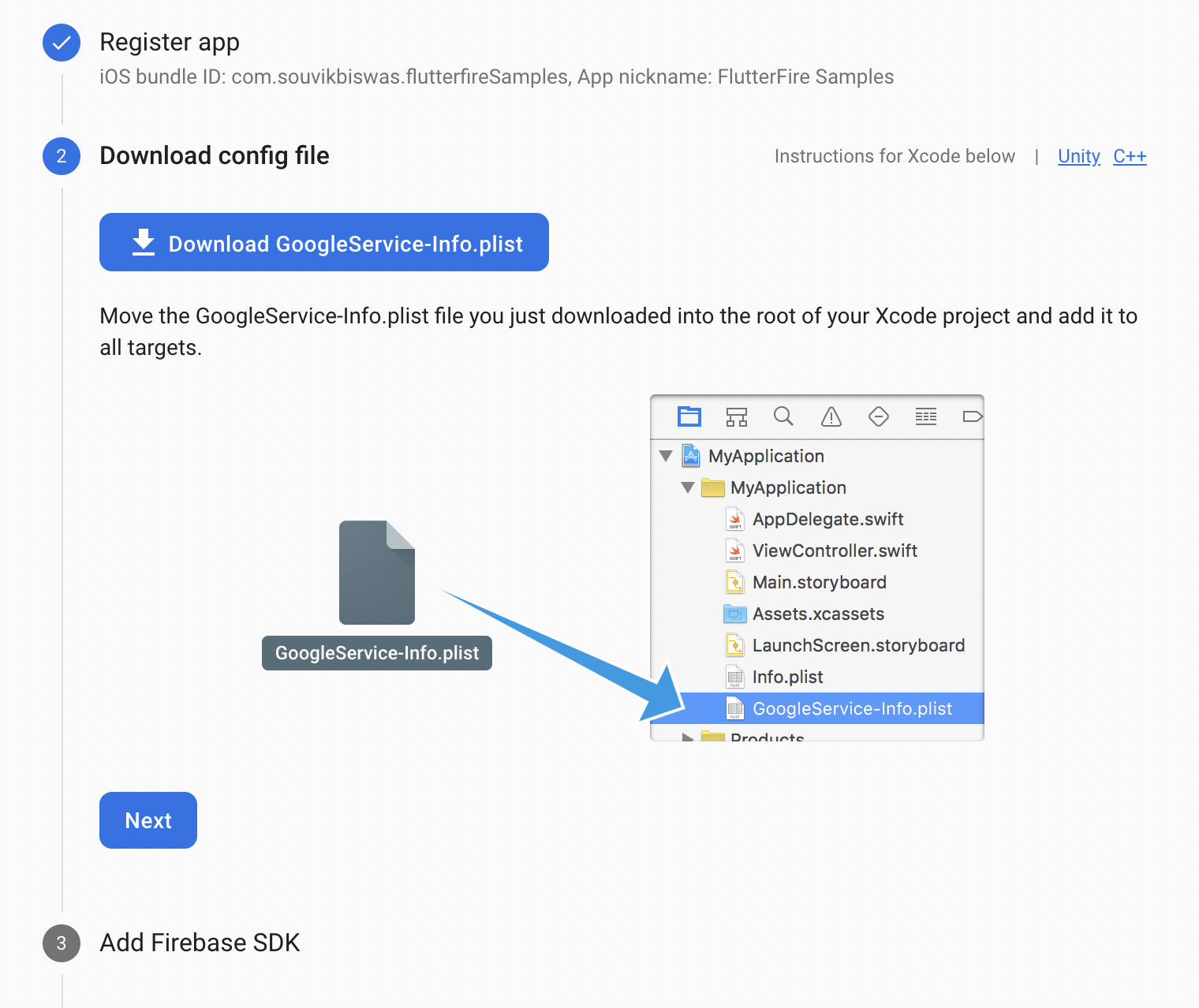The width and height of the screenshot is (1199, 1008).
Task: Select the Xcode test navigator diamond icon
Action: click(879, 416)
